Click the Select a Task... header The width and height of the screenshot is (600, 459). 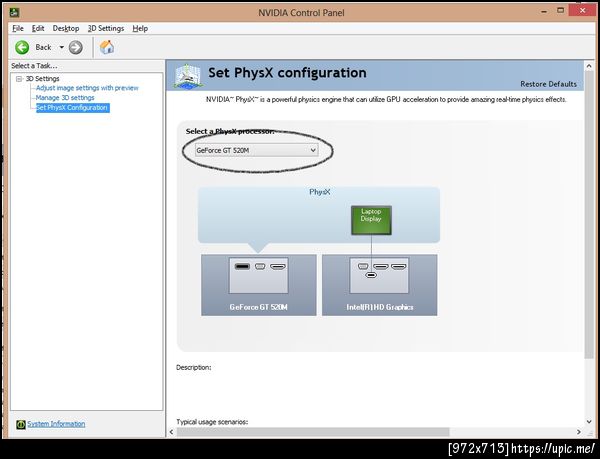[x=34, y=66]
